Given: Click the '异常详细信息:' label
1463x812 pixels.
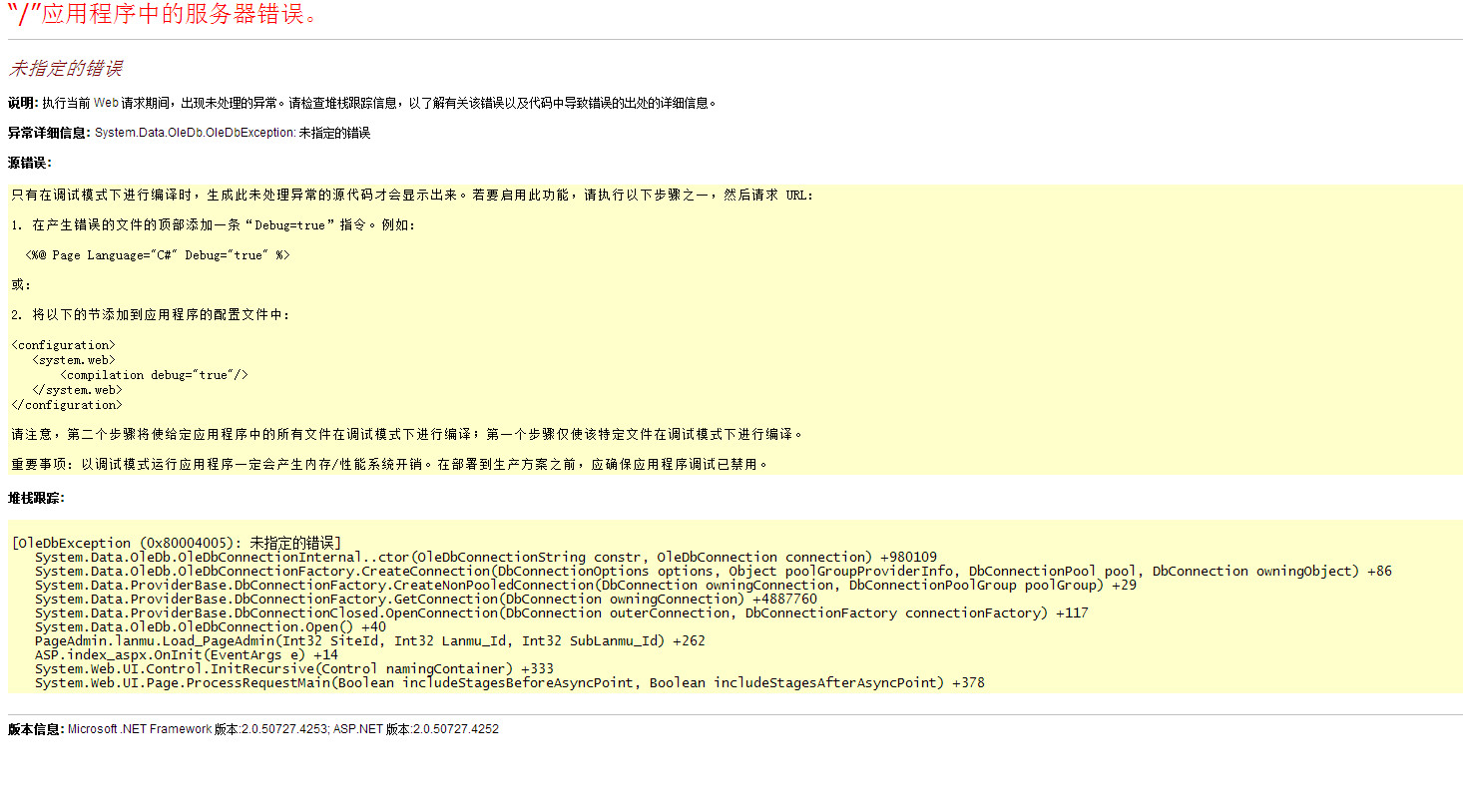Looking at the screenshot, I should pos(49,133).
